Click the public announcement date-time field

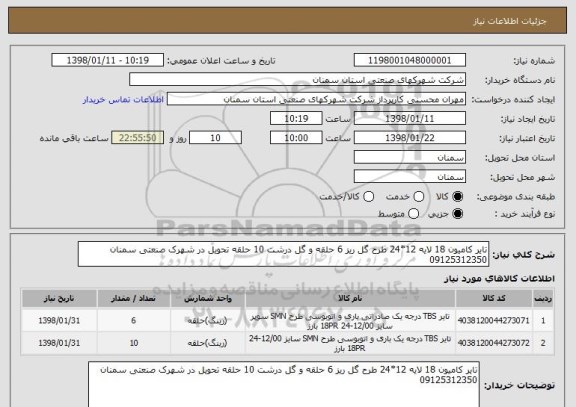[108, 60]
